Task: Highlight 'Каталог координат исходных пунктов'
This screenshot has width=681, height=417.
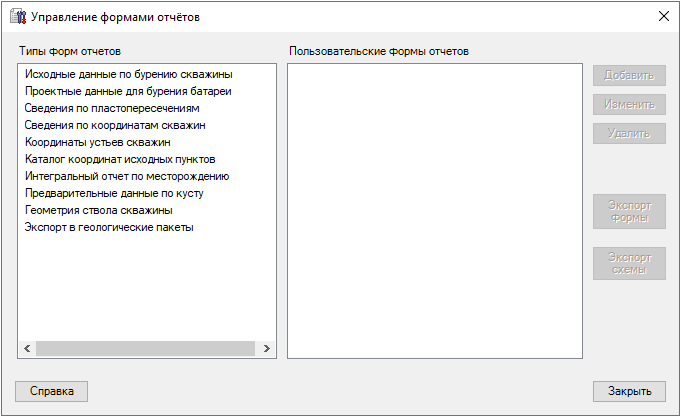Action: tap(120, 159)
